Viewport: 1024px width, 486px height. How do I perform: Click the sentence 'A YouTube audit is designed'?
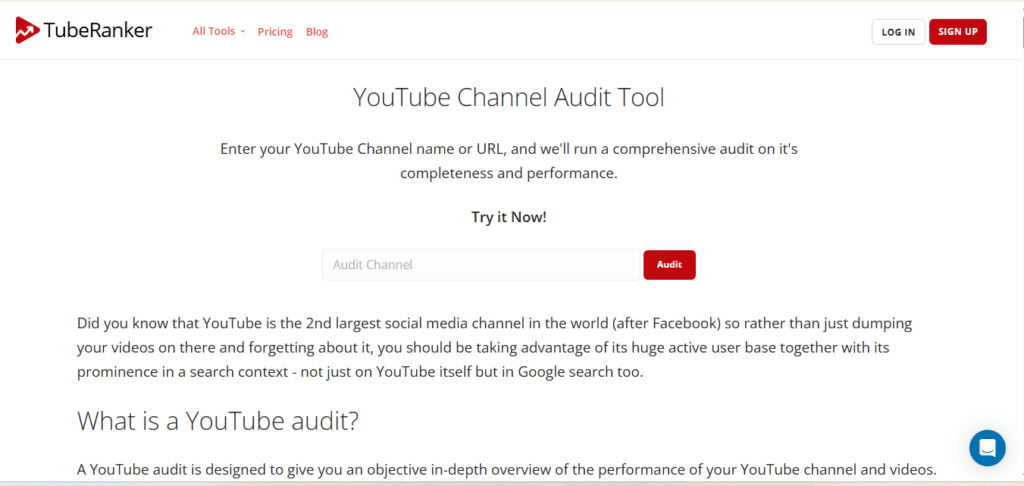tap(507, 469)
